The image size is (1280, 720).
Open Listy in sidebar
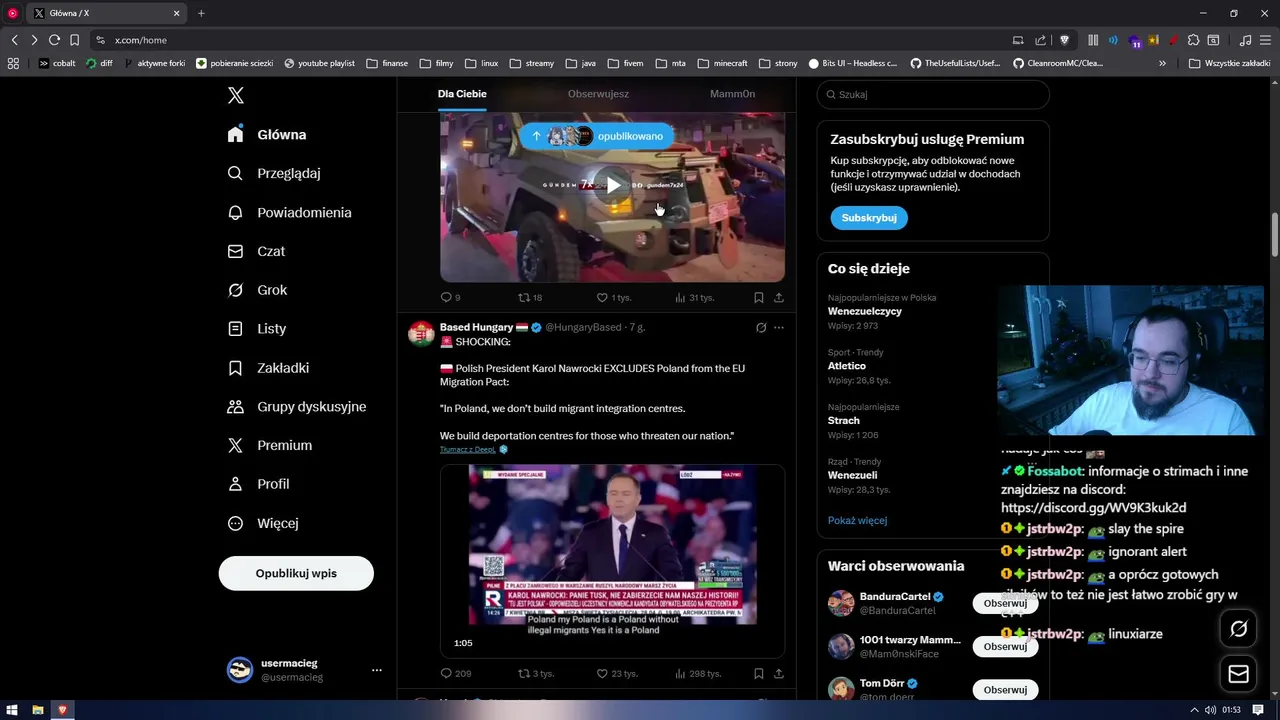click(257, 328)
